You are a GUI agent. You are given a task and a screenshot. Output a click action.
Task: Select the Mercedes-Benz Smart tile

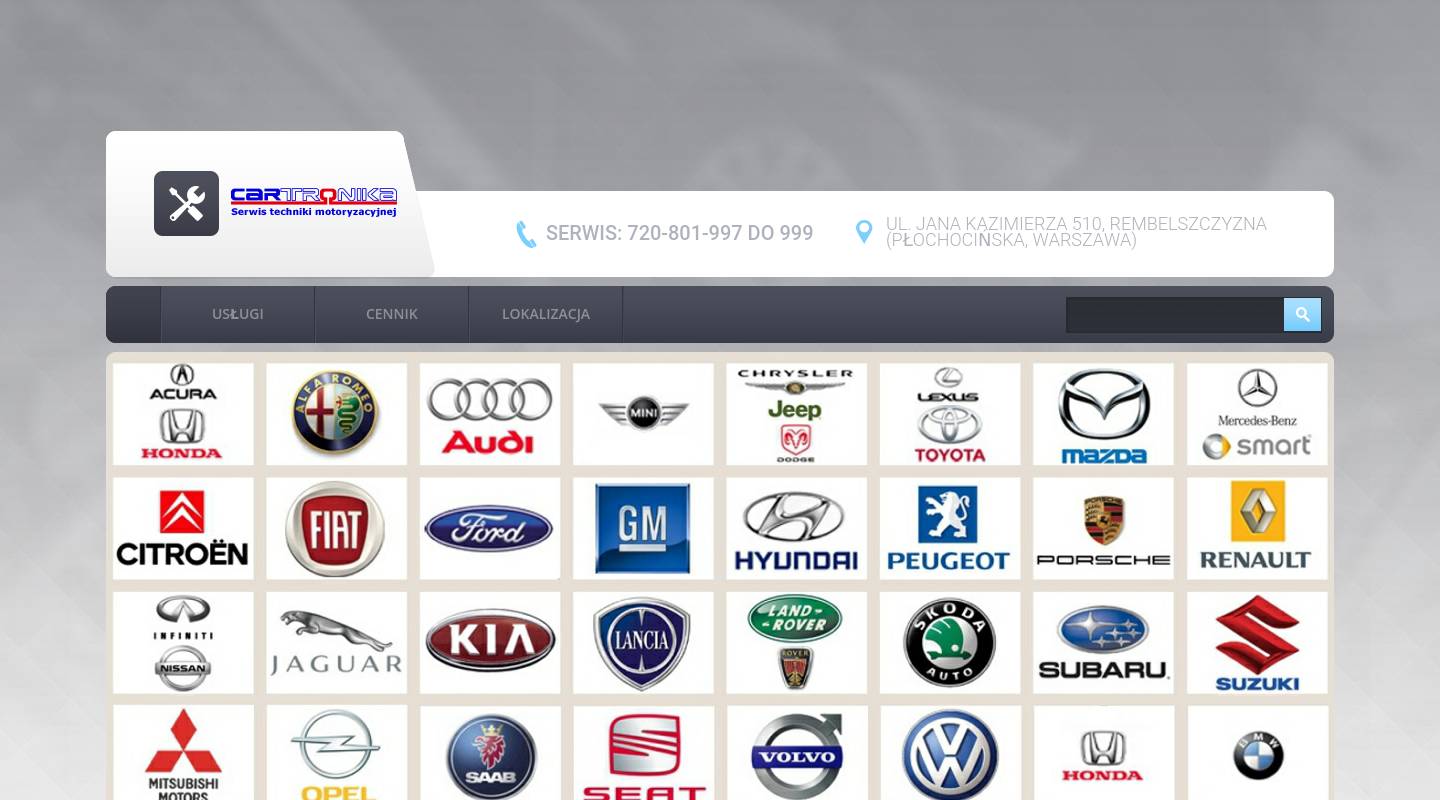(1257, 414)
